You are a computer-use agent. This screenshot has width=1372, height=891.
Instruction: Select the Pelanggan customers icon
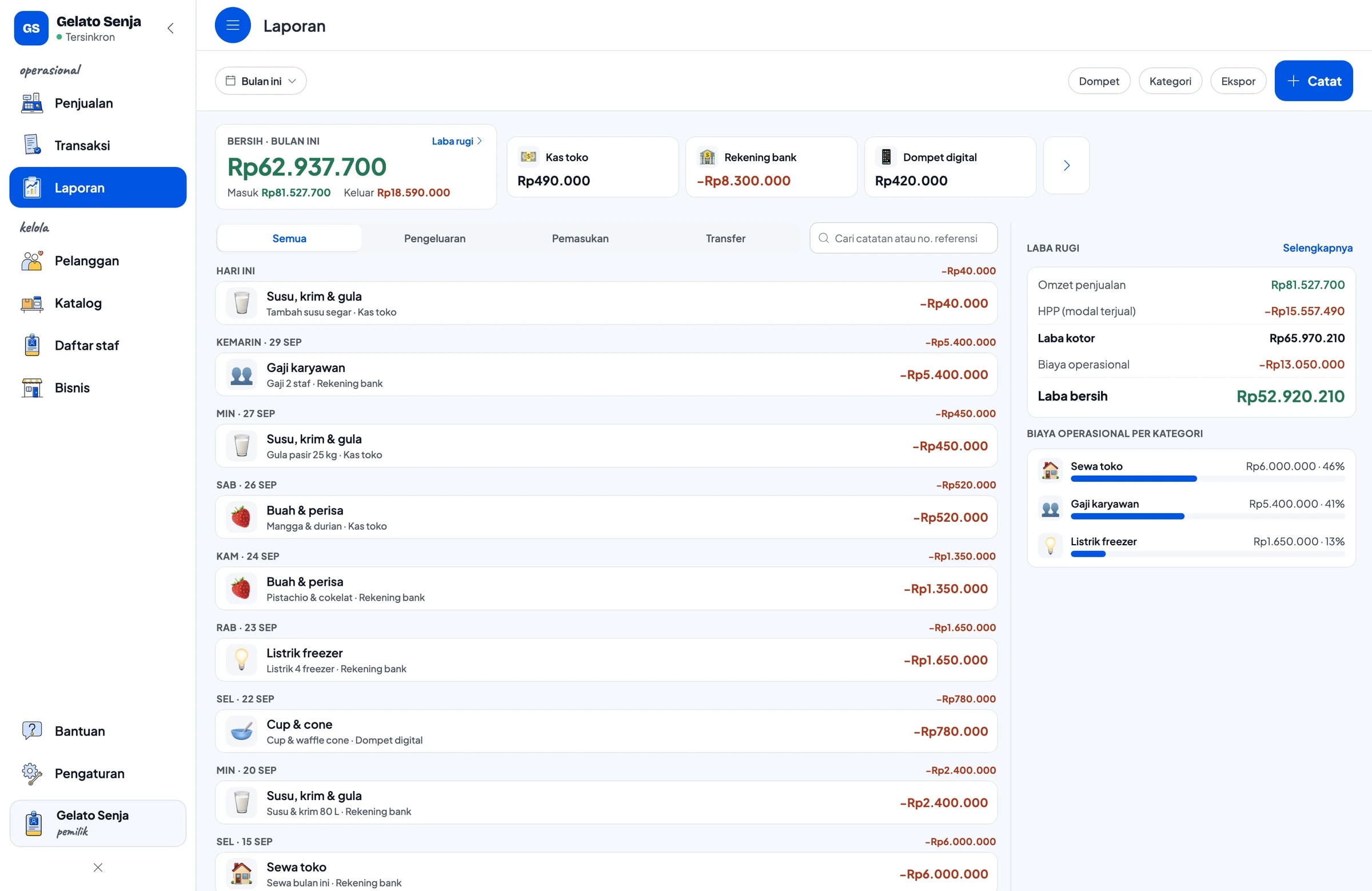[x=31, y=261]
